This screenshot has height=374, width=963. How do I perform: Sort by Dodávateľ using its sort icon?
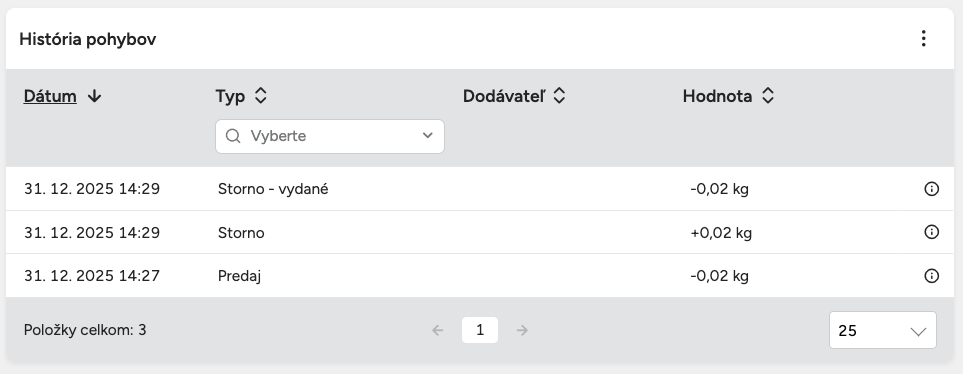(559, 96)
